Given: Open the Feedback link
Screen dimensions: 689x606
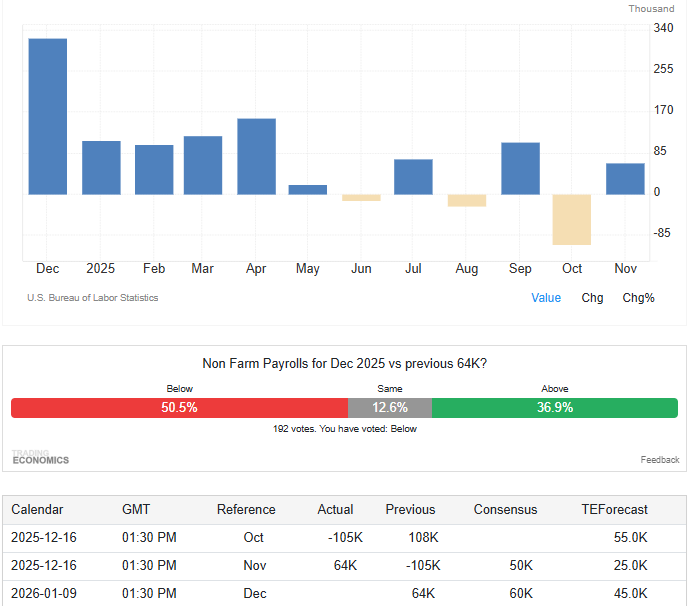Looking at the screenshot, I should click(659, 460).
